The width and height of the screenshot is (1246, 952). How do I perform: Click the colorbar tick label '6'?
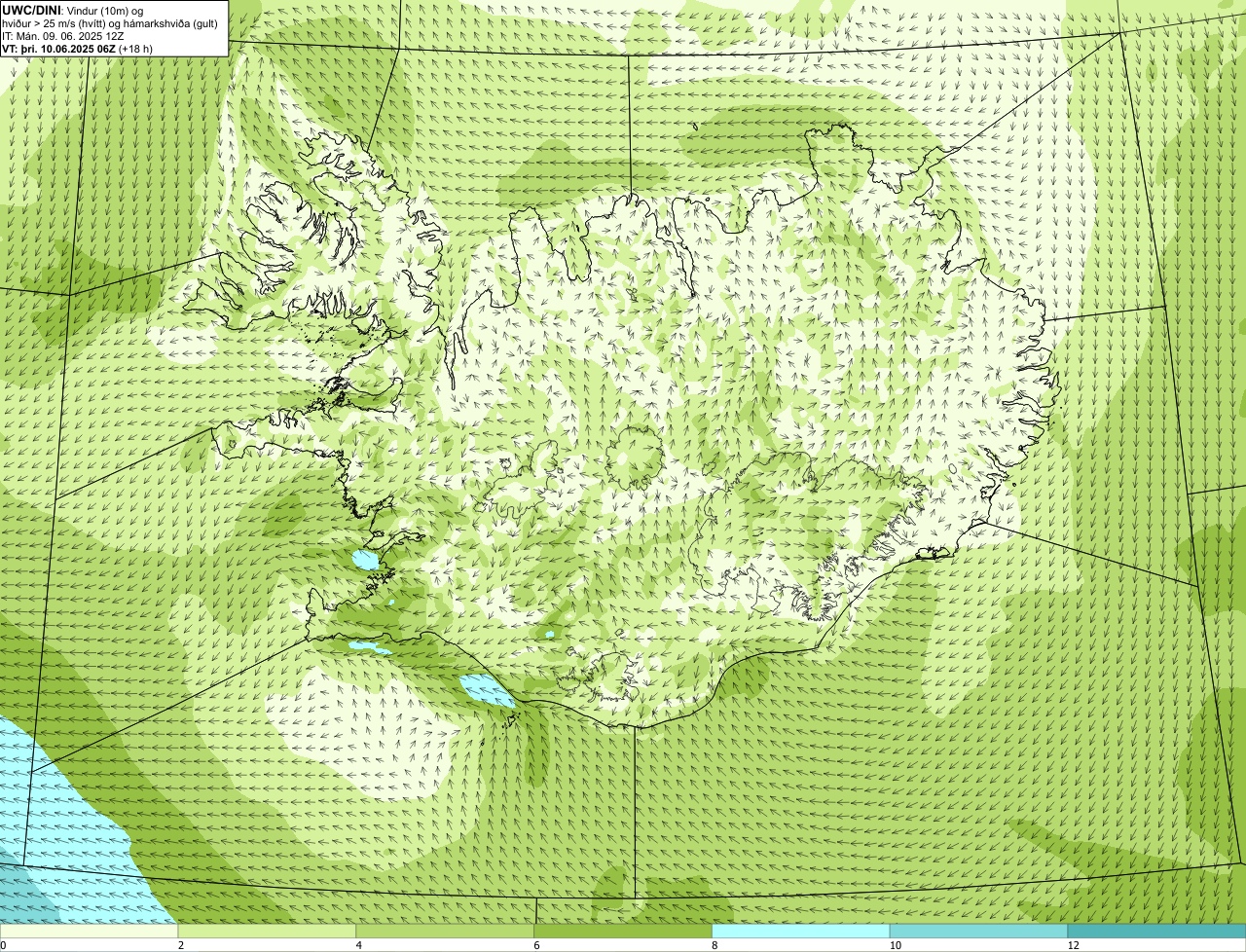point(535,945)
